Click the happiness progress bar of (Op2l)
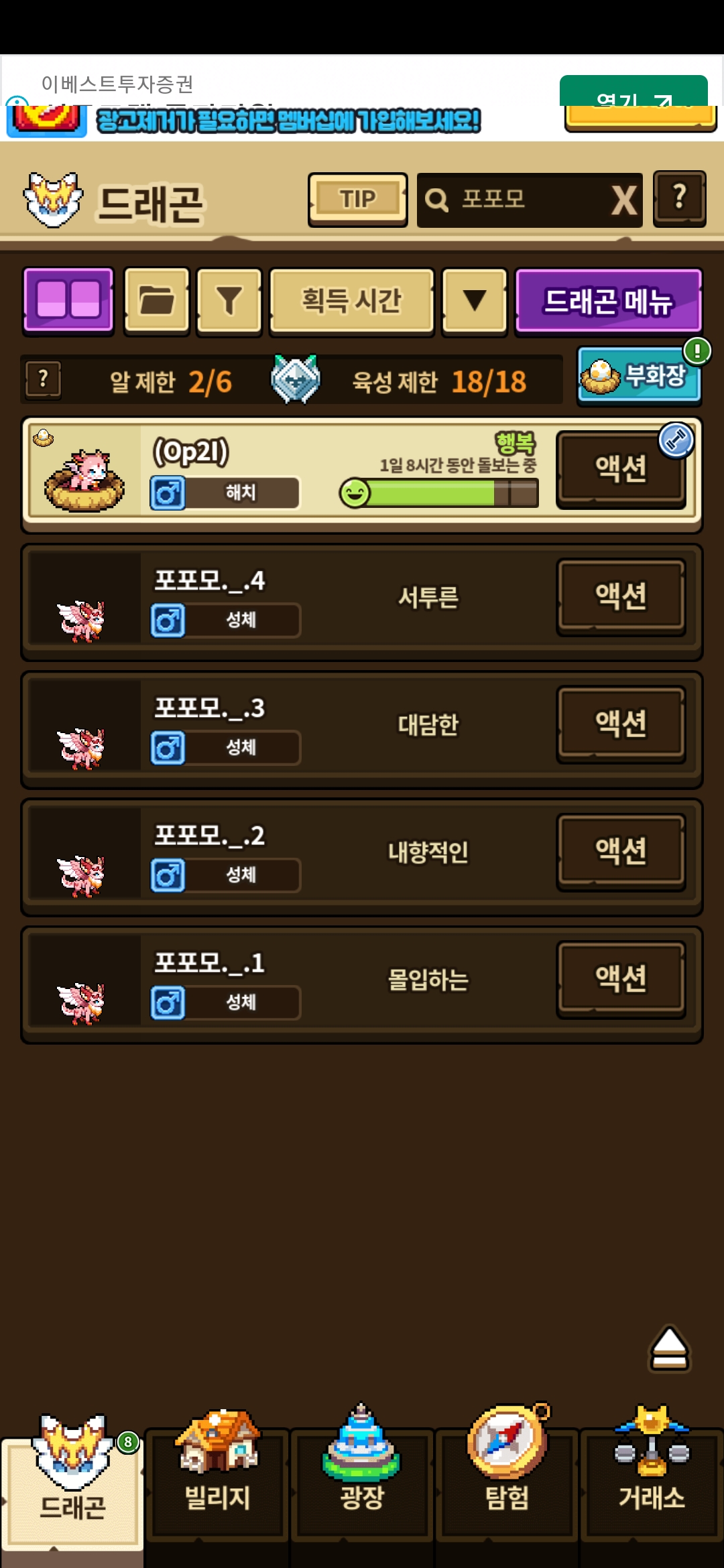 (439, 493)
